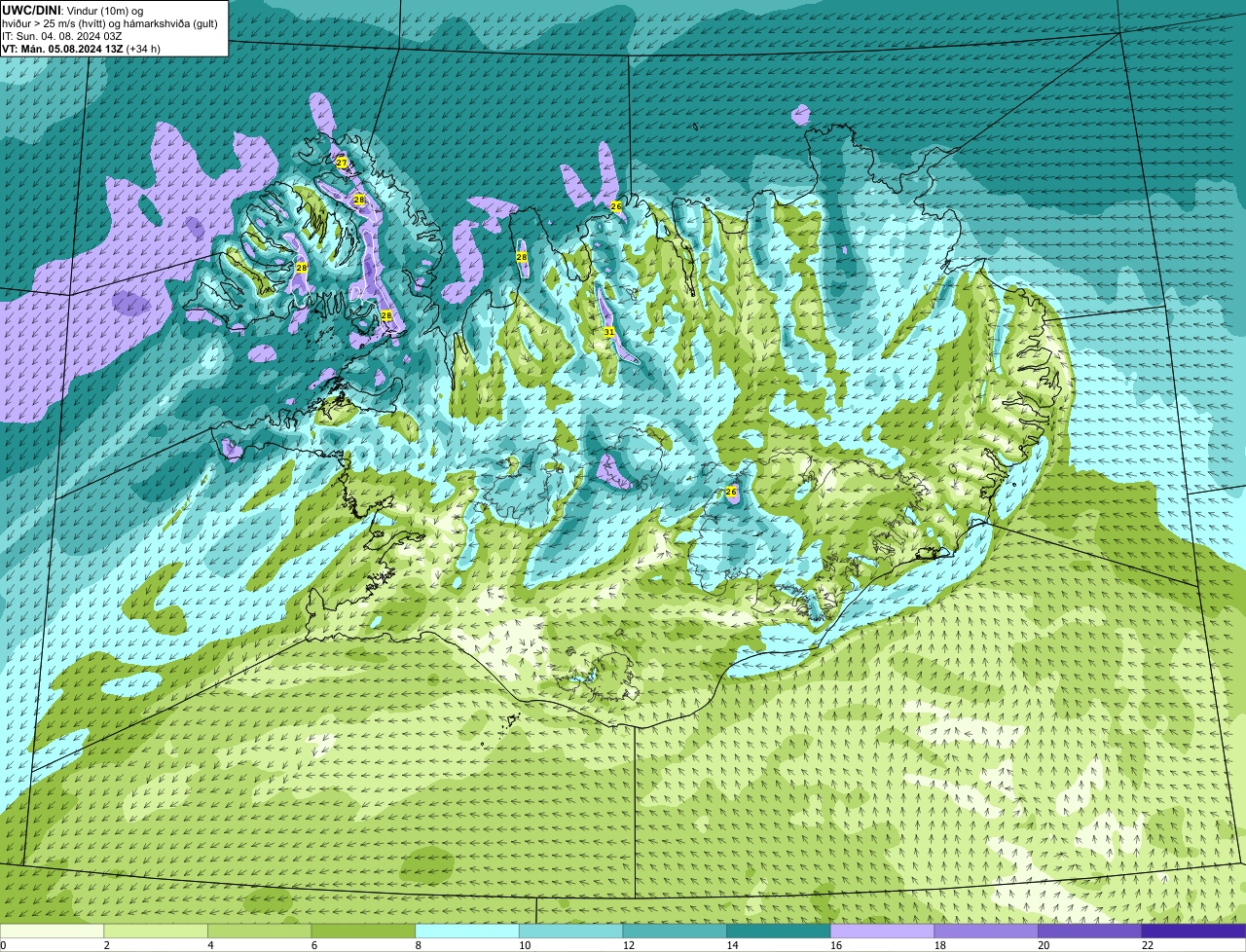
Task: Click the 6–8 m/s green legend swatch
Action: point(363,931)
